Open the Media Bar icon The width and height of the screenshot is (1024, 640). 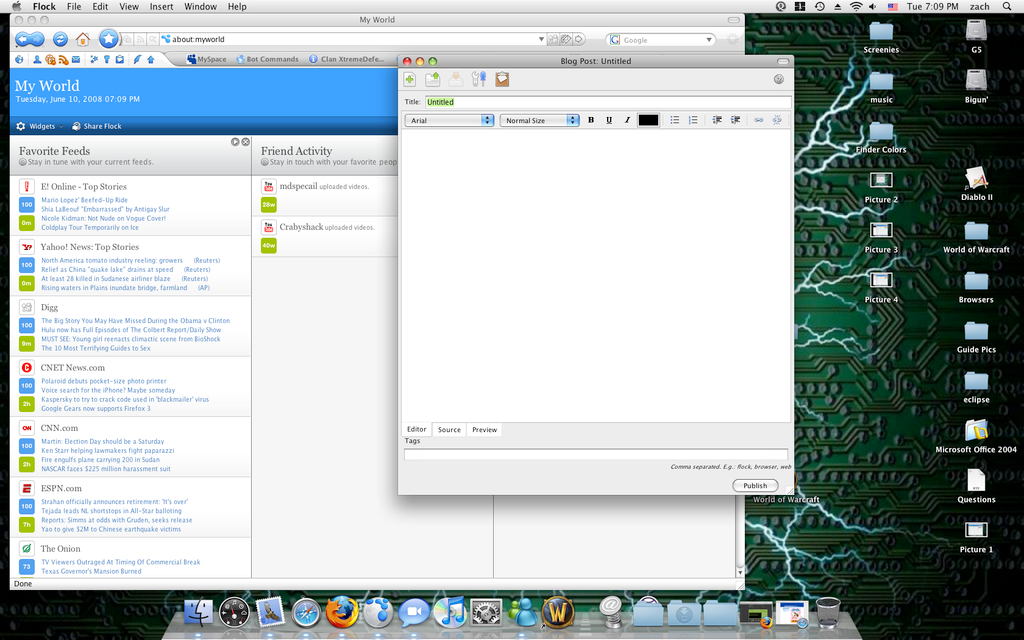(50, 59)
